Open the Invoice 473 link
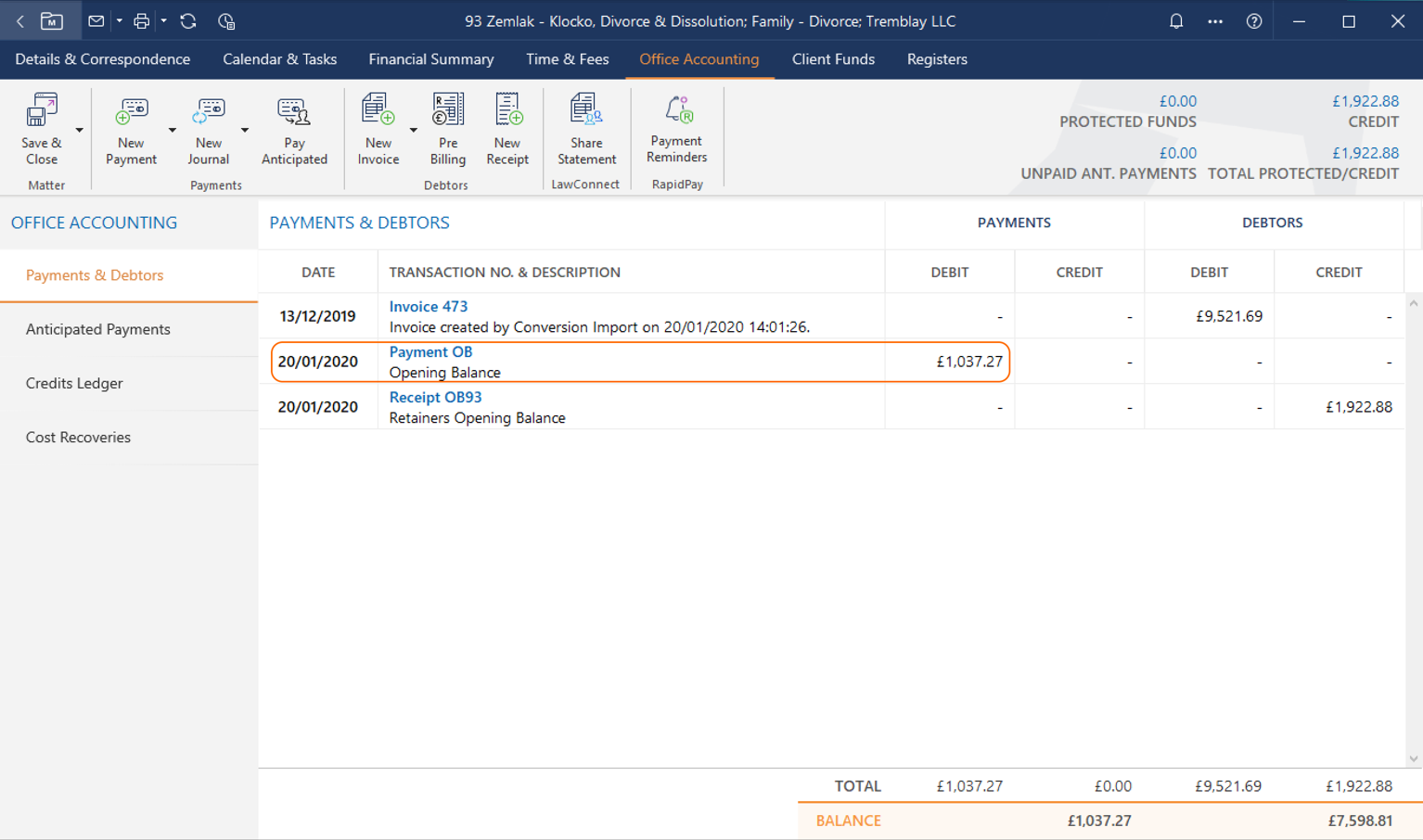The width and height of the screenshot is (1423, 840). coord(428,306)
